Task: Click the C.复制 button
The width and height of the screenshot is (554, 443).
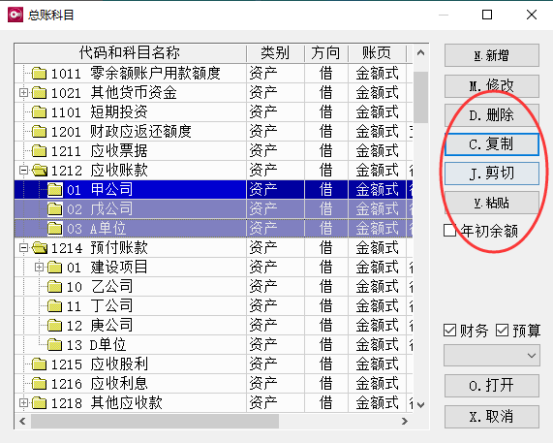Action: tap(492, 144)
